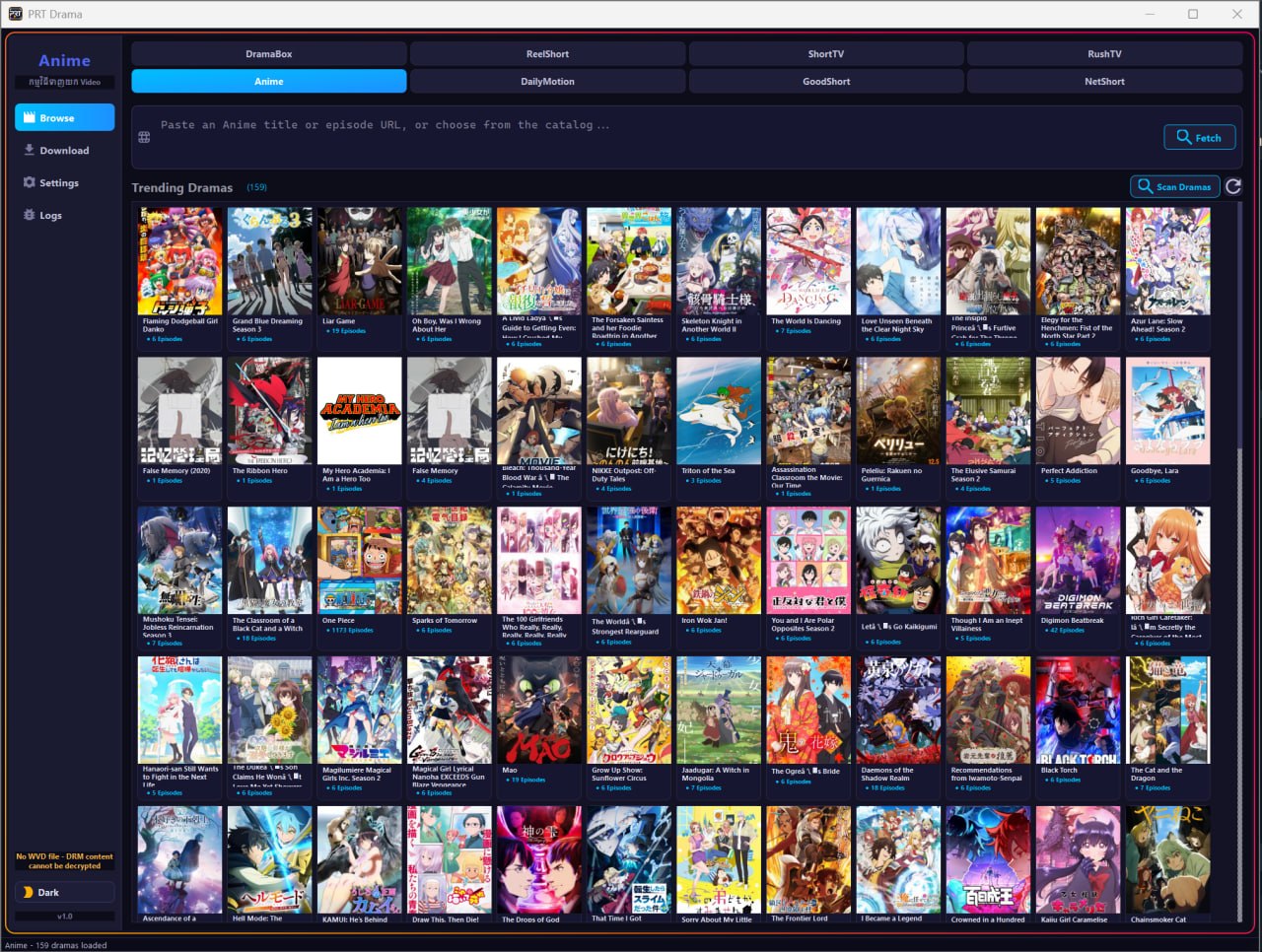Screen dimensions: 1262x952
Task: Click the catalog grid icon in search box
Action: pyautogui.click(x=144, y=137)
